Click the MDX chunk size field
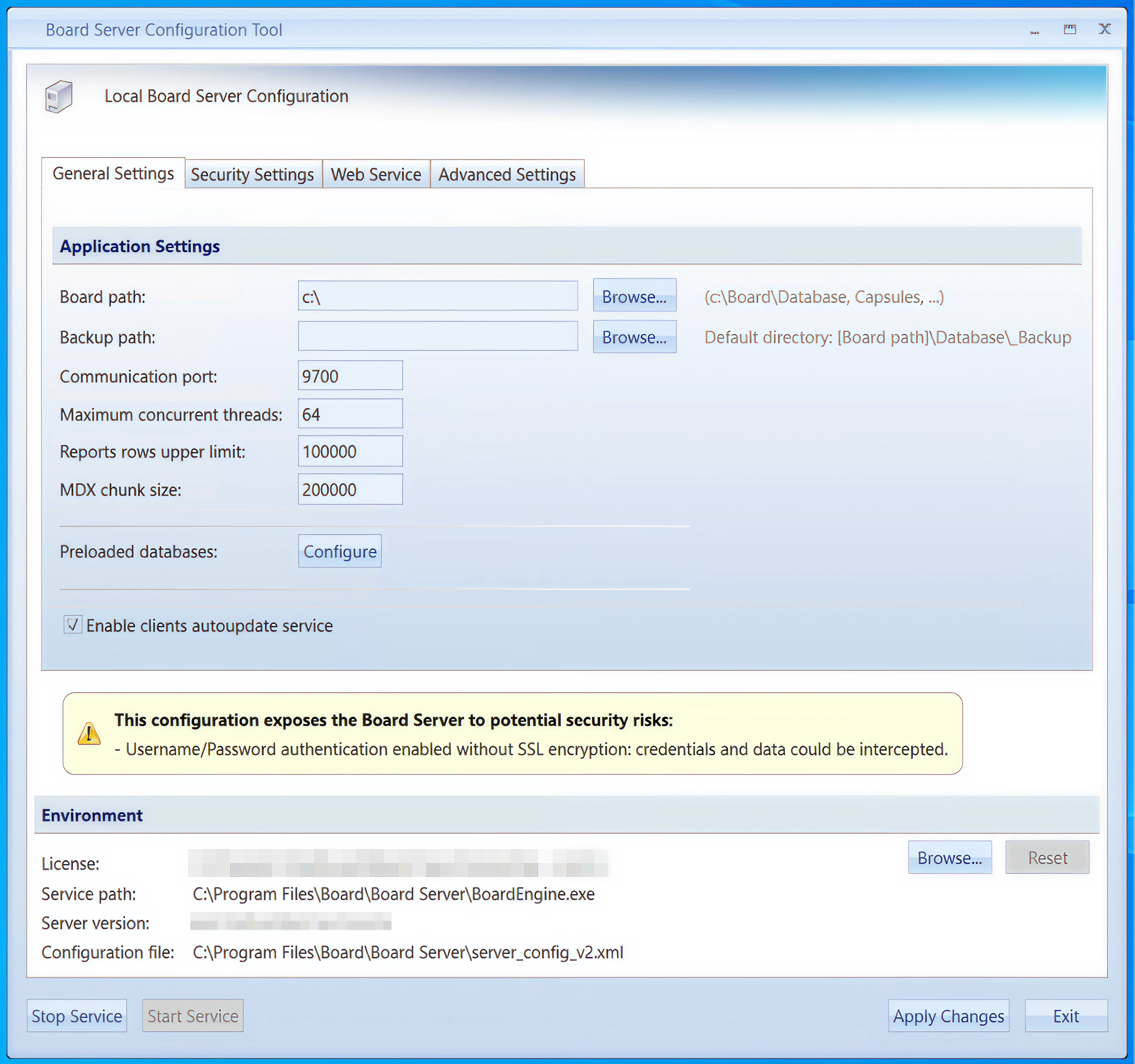 (351, 490)
